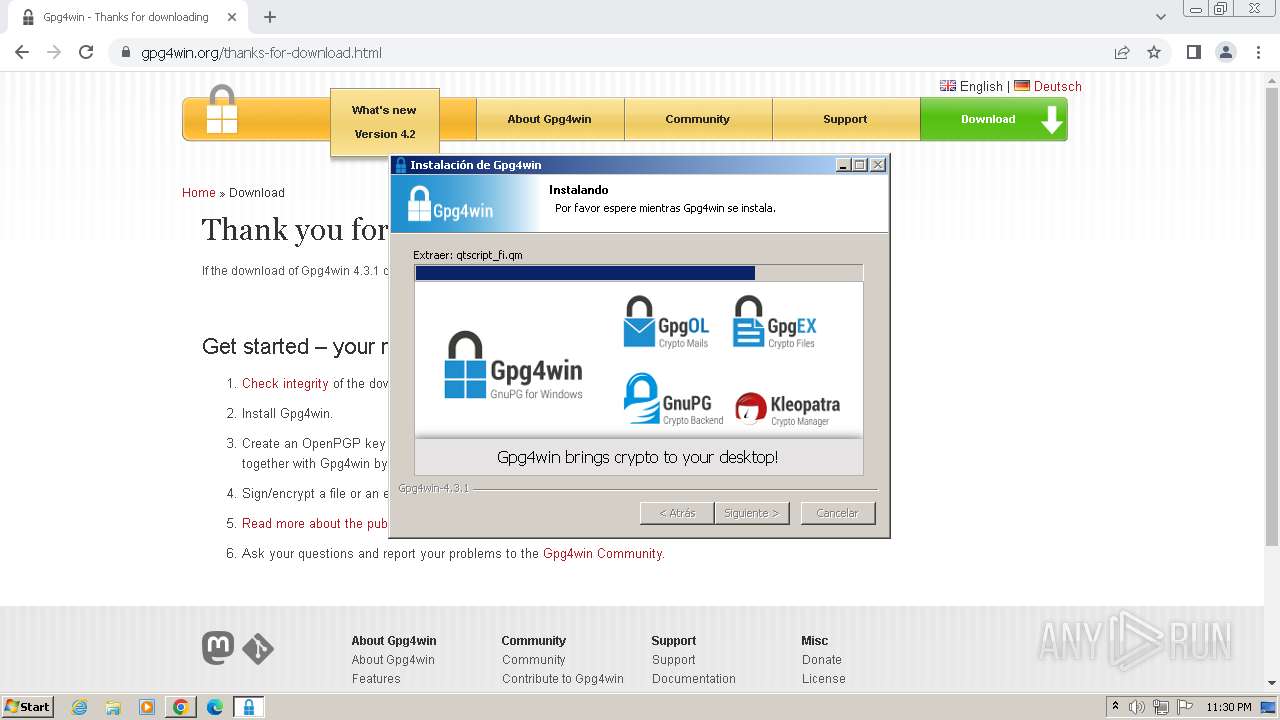Click the installer title bar lock icon

coord(401,165)
